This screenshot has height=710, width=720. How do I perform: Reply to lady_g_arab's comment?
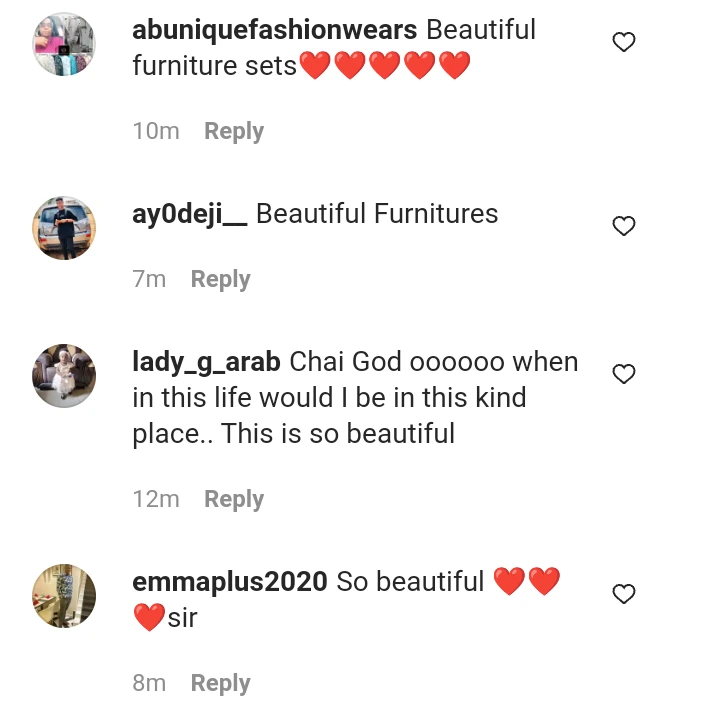tap(234, 499)
